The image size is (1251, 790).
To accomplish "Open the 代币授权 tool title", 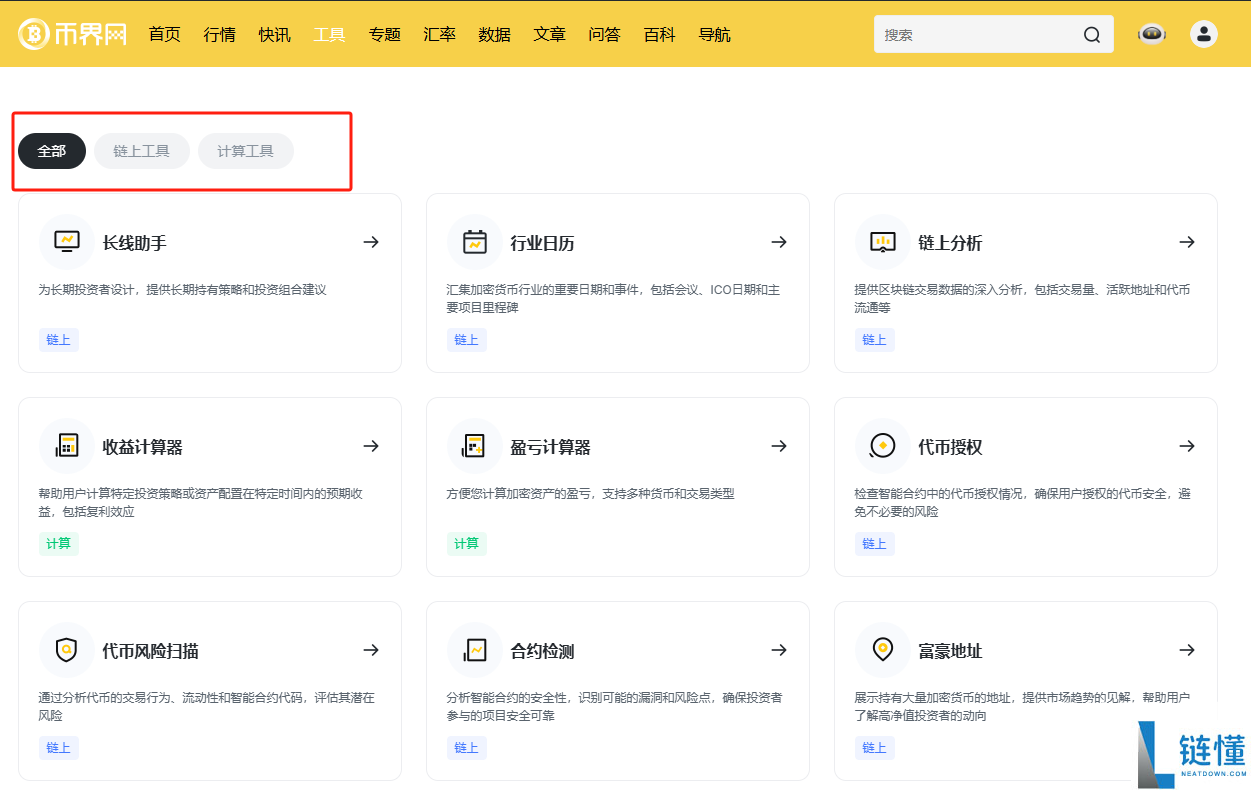I will pos(951,447).
